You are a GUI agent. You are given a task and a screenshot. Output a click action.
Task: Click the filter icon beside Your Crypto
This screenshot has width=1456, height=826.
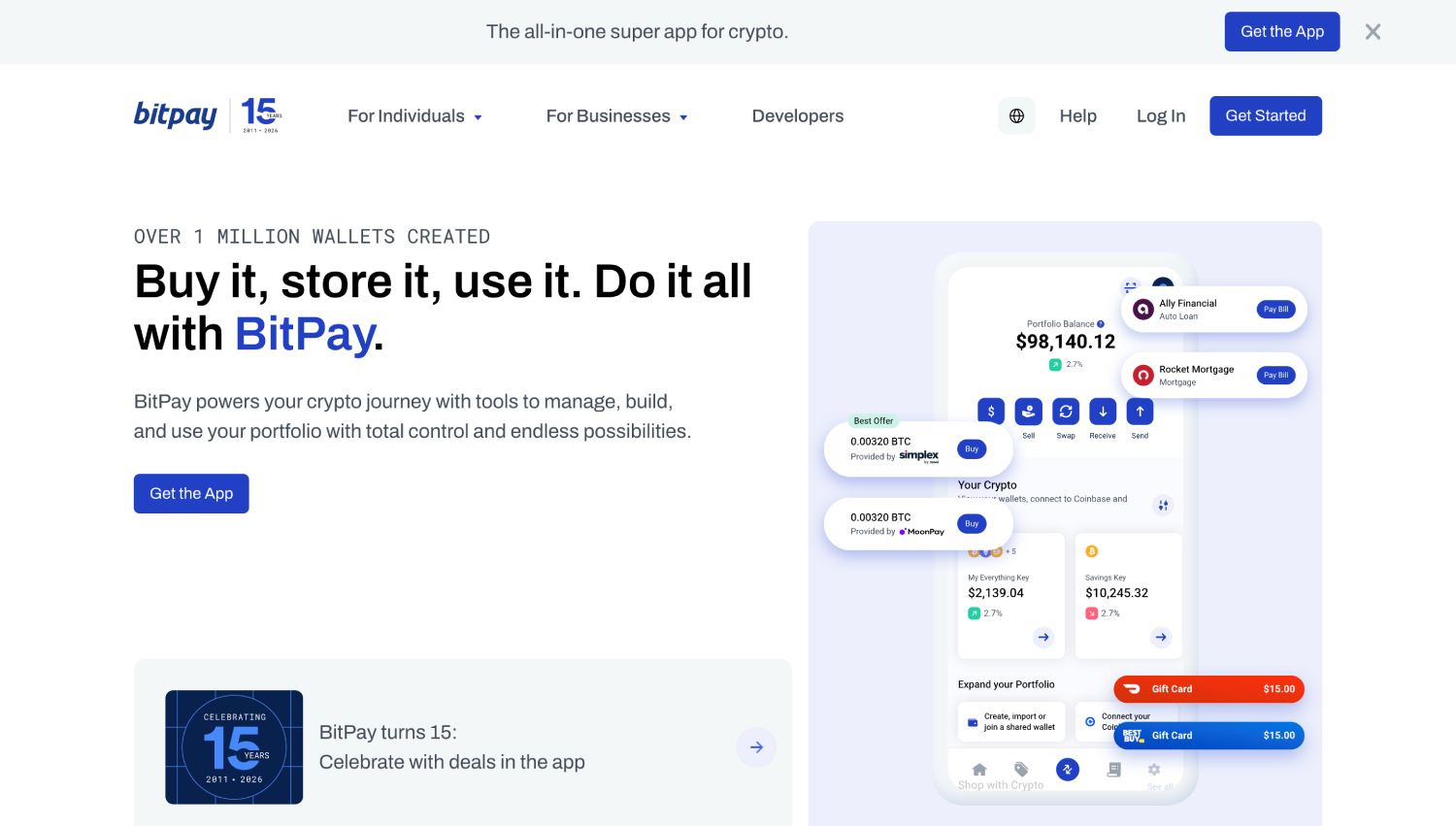pos(1163,505)
